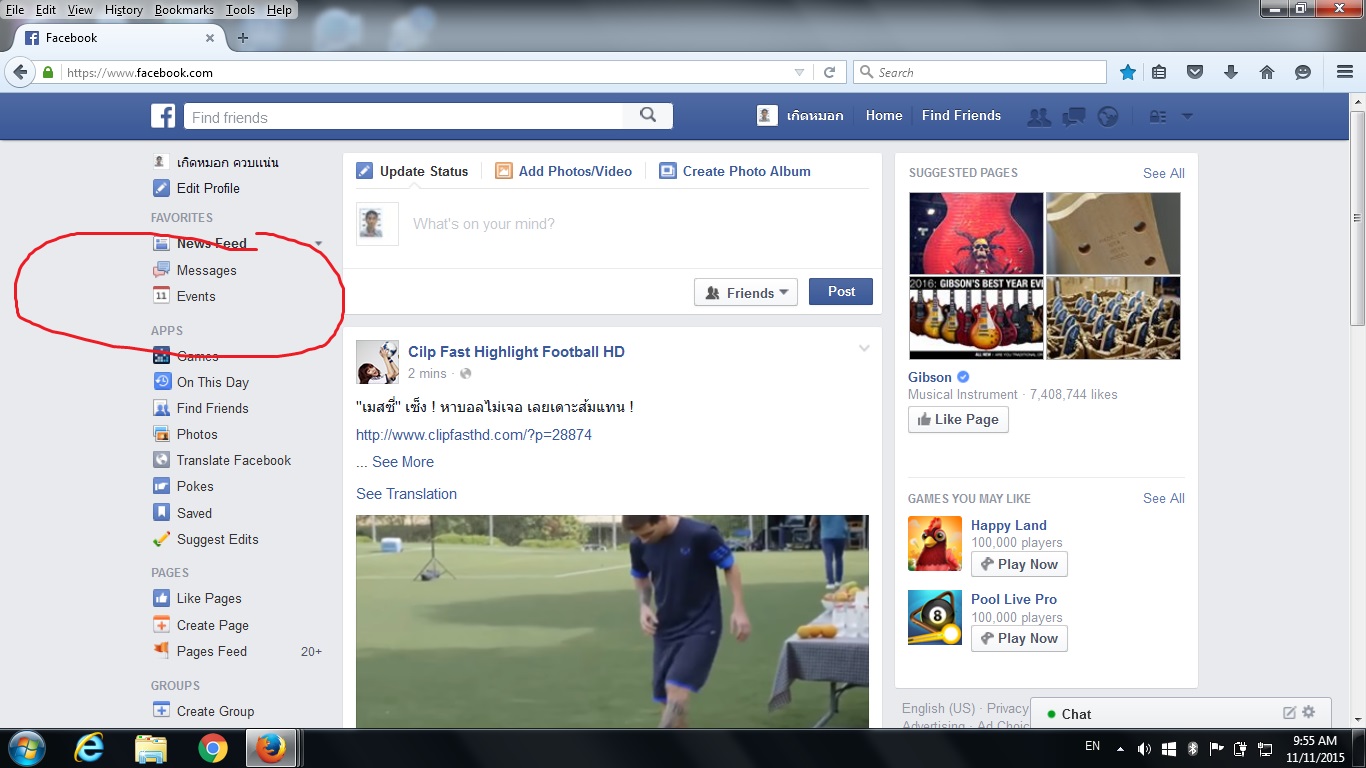Open the News Feed sort options arrow
This screenshot has width=1366, height=768.
(318, 243)
